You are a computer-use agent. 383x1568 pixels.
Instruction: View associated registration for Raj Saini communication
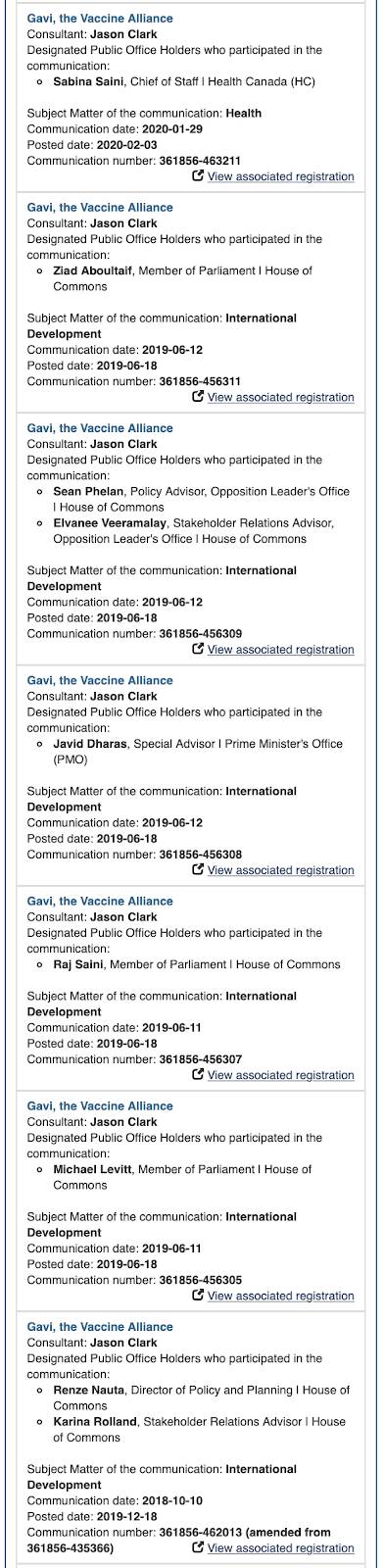coord(281,1075)
